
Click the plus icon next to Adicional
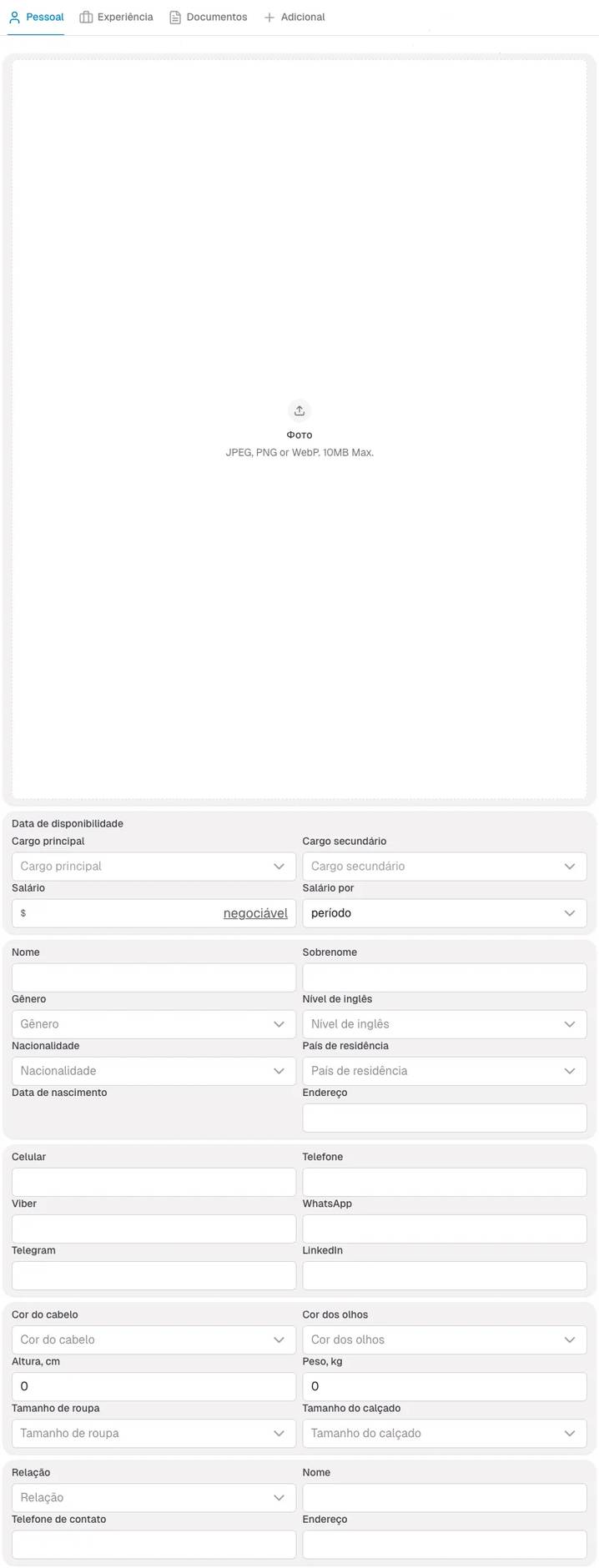pyautogui.click(x=267, y=16)
